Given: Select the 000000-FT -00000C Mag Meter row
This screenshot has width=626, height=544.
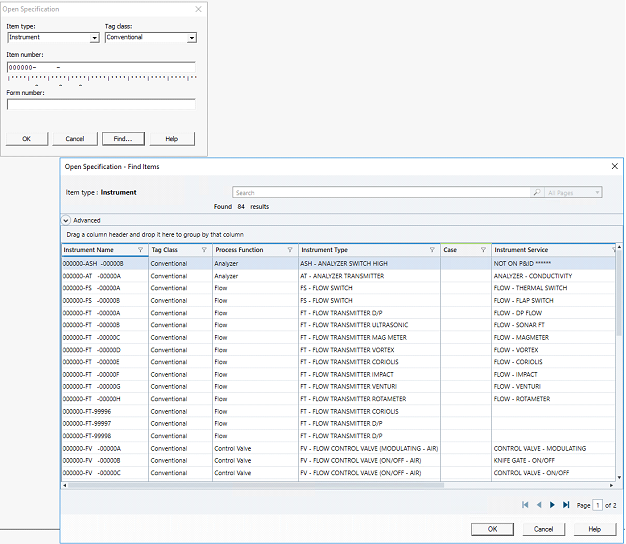Looking at the screenshot, I should (x=250, y=338).
